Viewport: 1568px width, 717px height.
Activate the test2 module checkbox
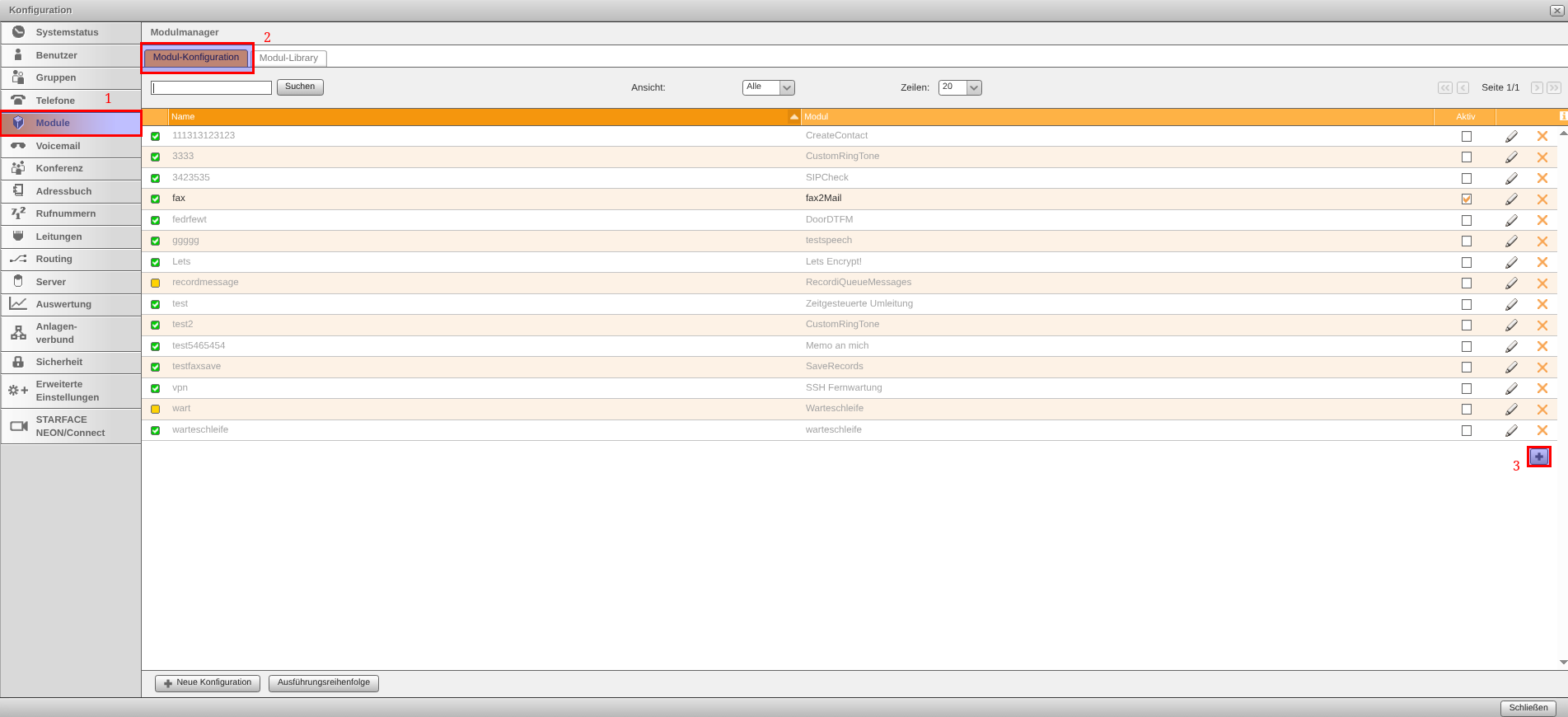pyautogui.click(x=1466, y=326)
